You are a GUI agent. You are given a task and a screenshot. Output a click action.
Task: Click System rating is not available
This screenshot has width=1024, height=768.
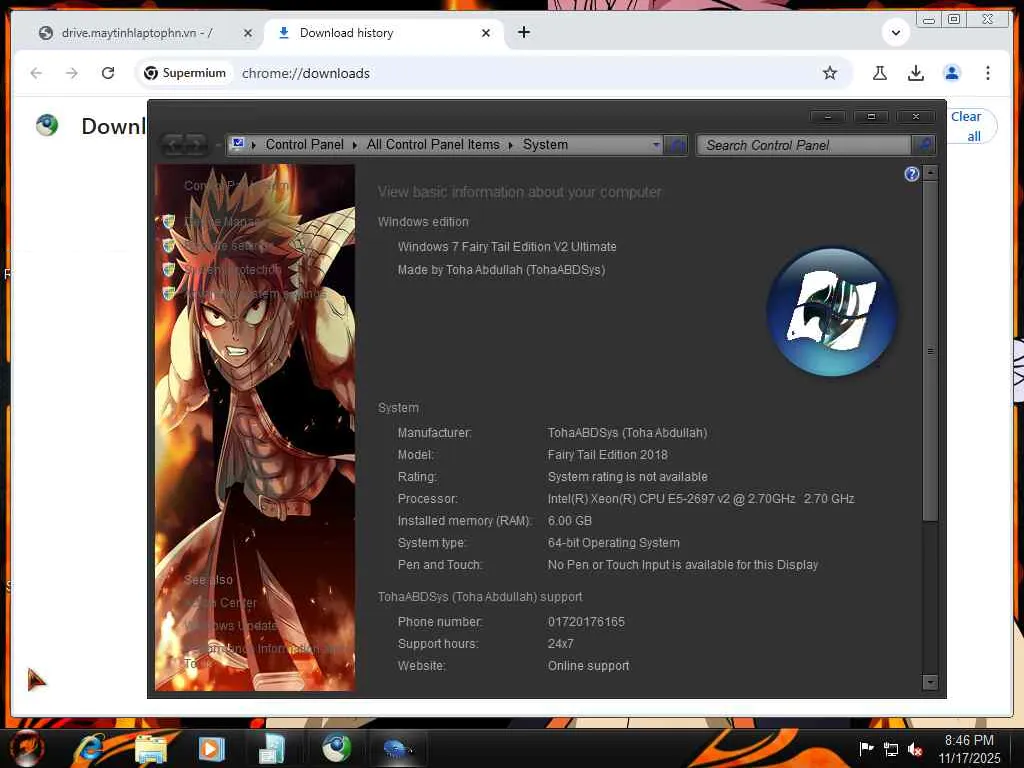628,477
